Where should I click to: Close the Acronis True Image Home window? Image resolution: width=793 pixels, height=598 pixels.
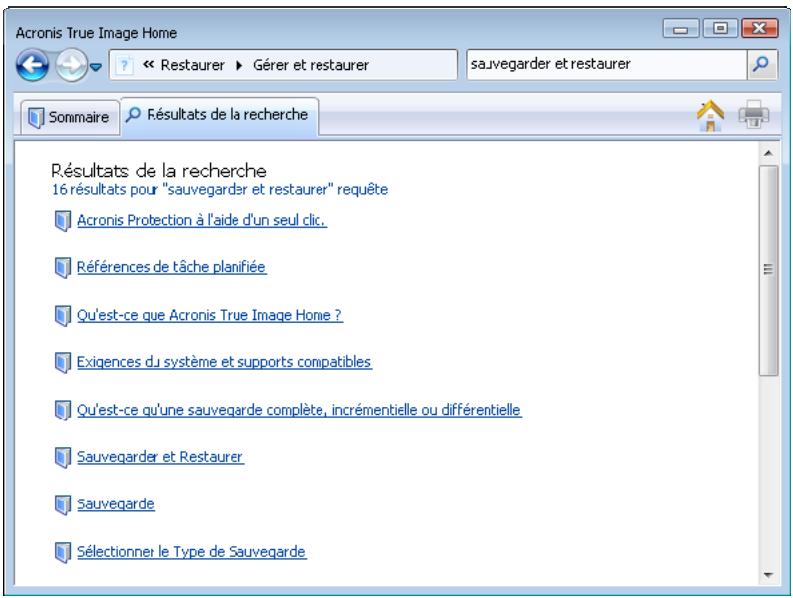pos(760,28)
